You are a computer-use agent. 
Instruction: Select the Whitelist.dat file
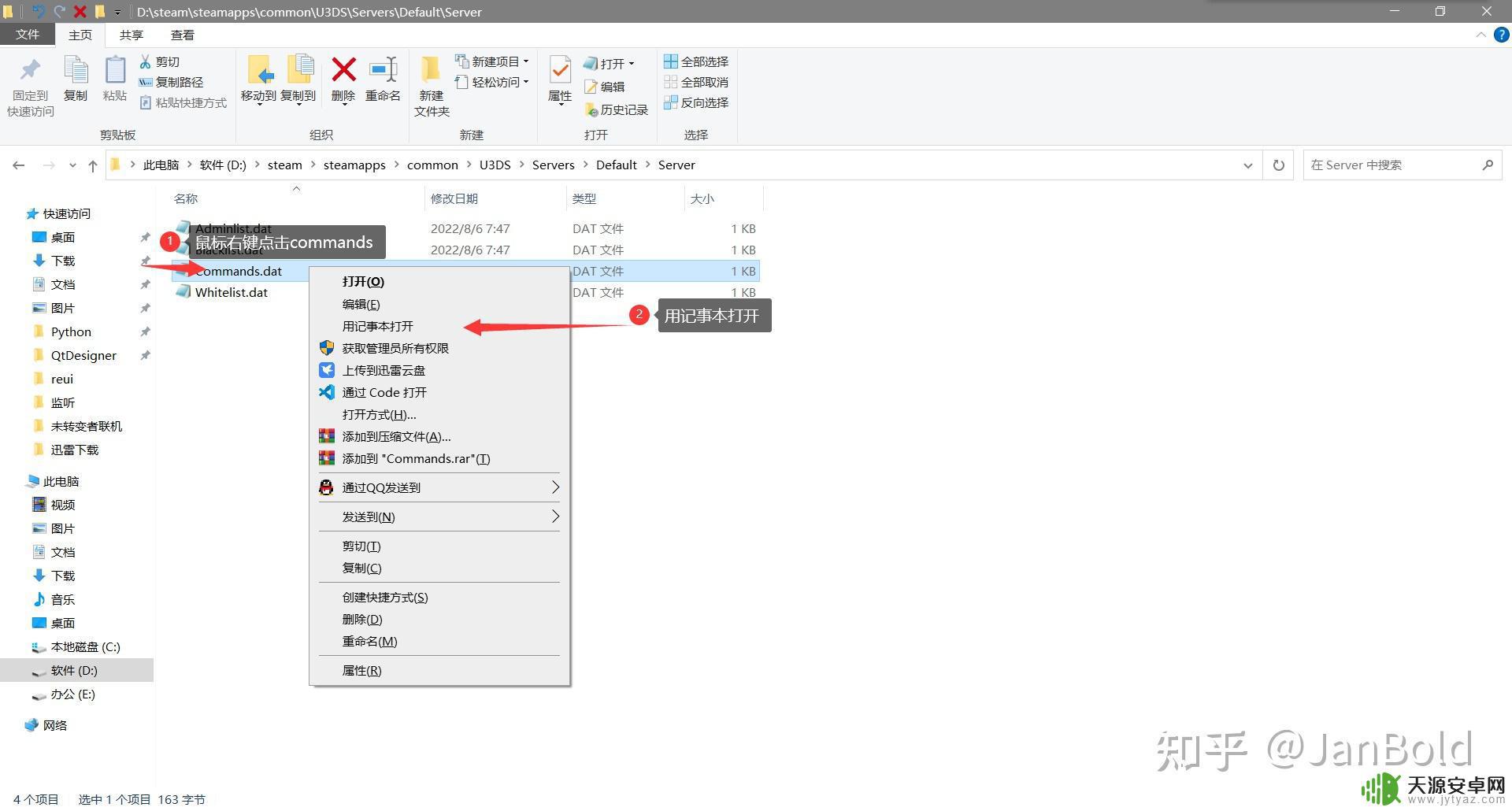click(x=232, y=292)
